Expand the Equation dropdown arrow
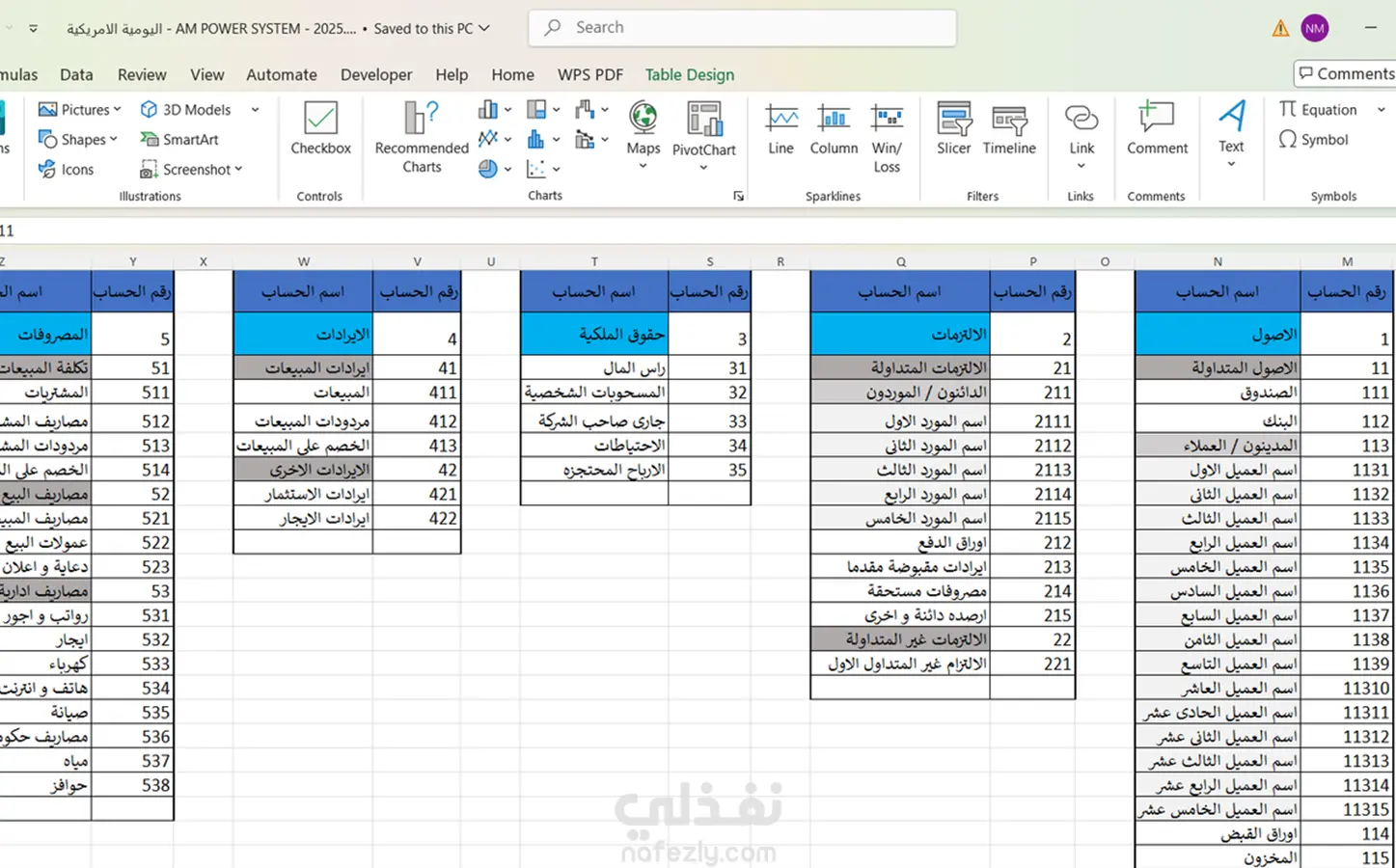The width and height of the screenshot is (1396, 868). coord(1381,110)
